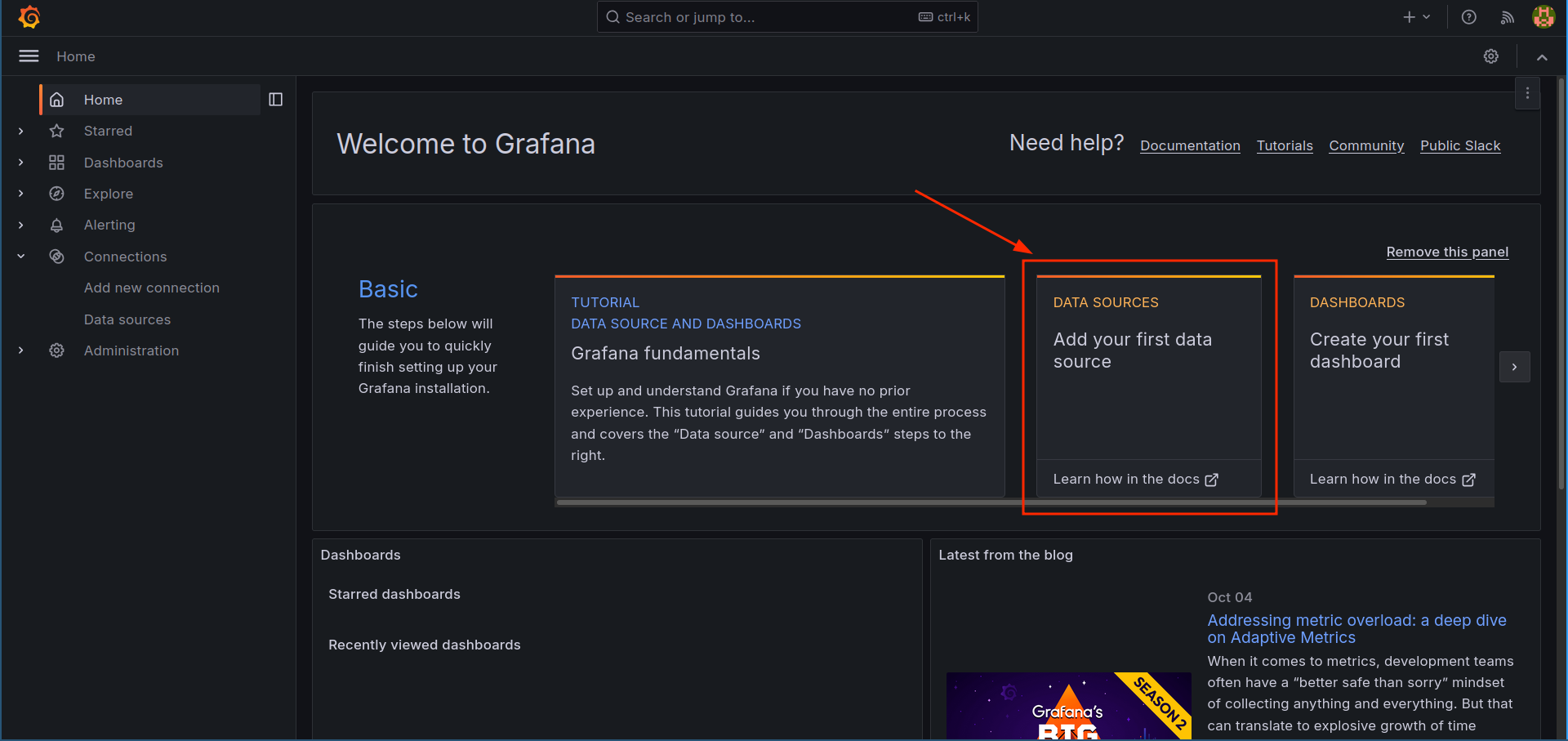Click the Search or jump to field
The width and height of the screenshot is (1568, 741).
tap(768, 17)
